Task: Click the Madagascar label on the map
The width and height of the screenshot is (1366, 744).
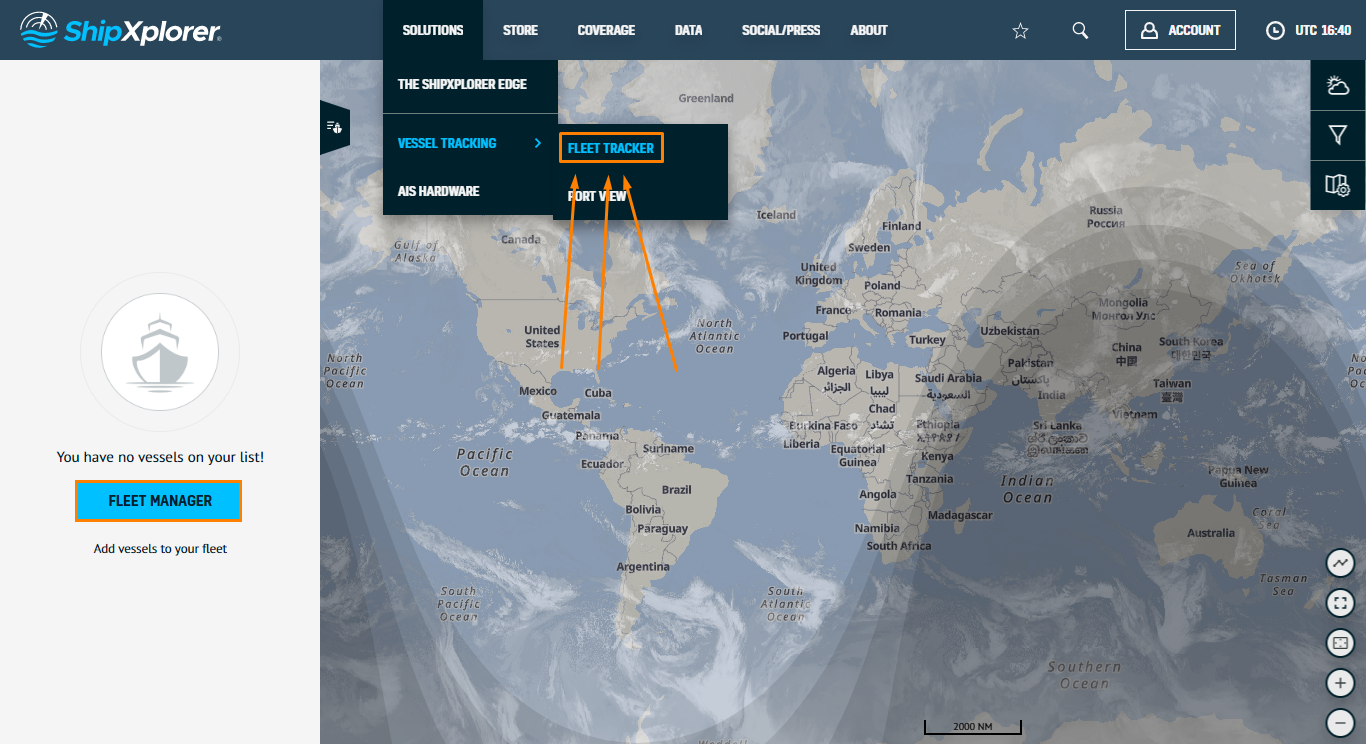Action: pos(960,515)
